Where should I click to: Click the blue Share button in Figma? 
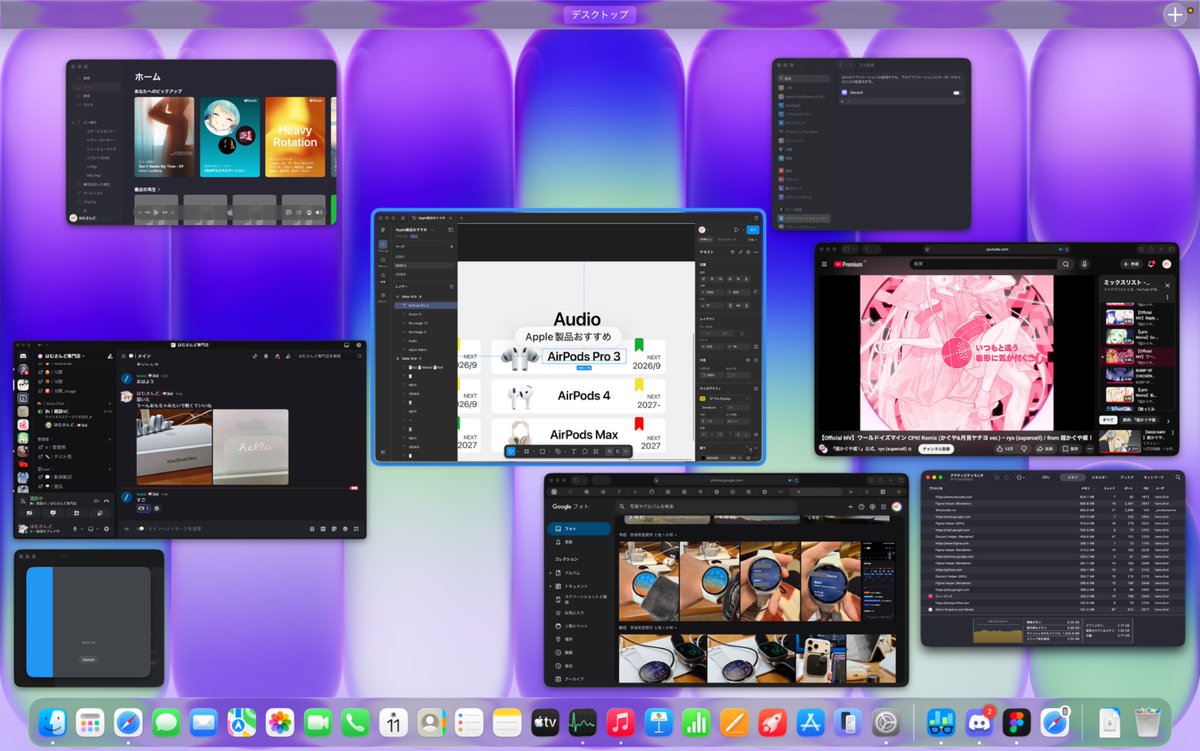pyautogui.click(x=753, y=230)
